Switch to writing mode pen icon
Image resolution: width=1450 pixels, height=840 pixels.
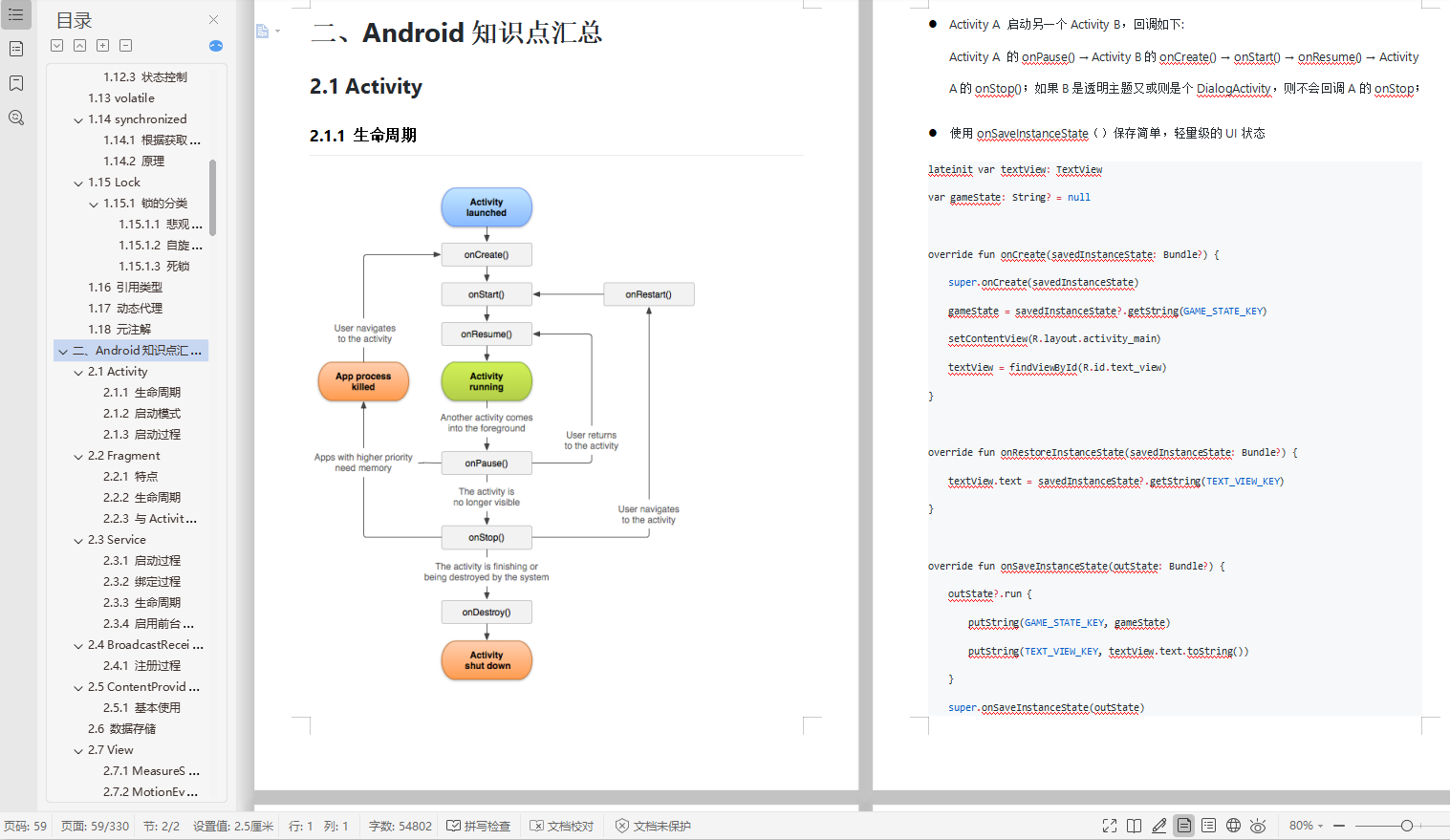coord(1159,826)
